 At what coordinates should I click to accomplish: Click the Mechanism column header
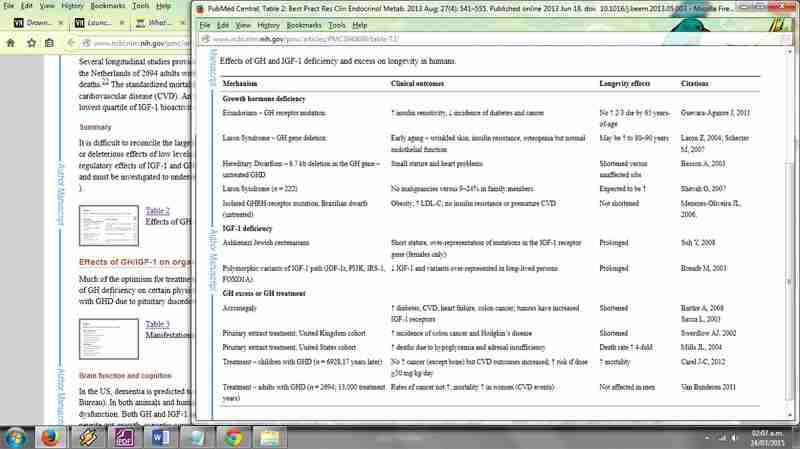click(239, 83)
